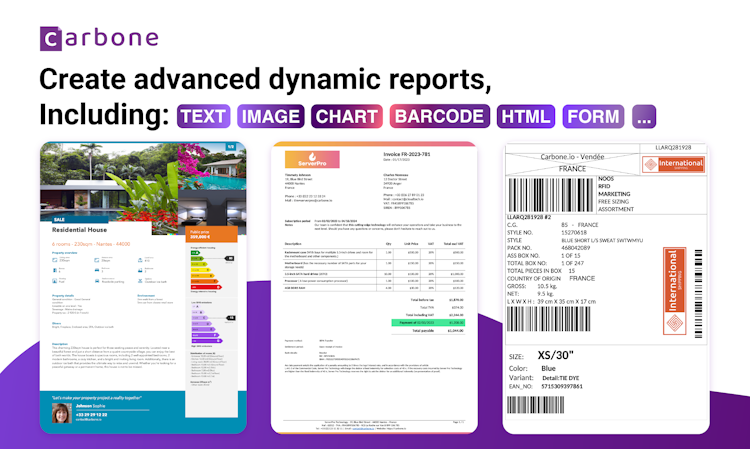Click "BLUE SHORT L/S SWEAT SWTWMYU"

(x=602, y=240)
